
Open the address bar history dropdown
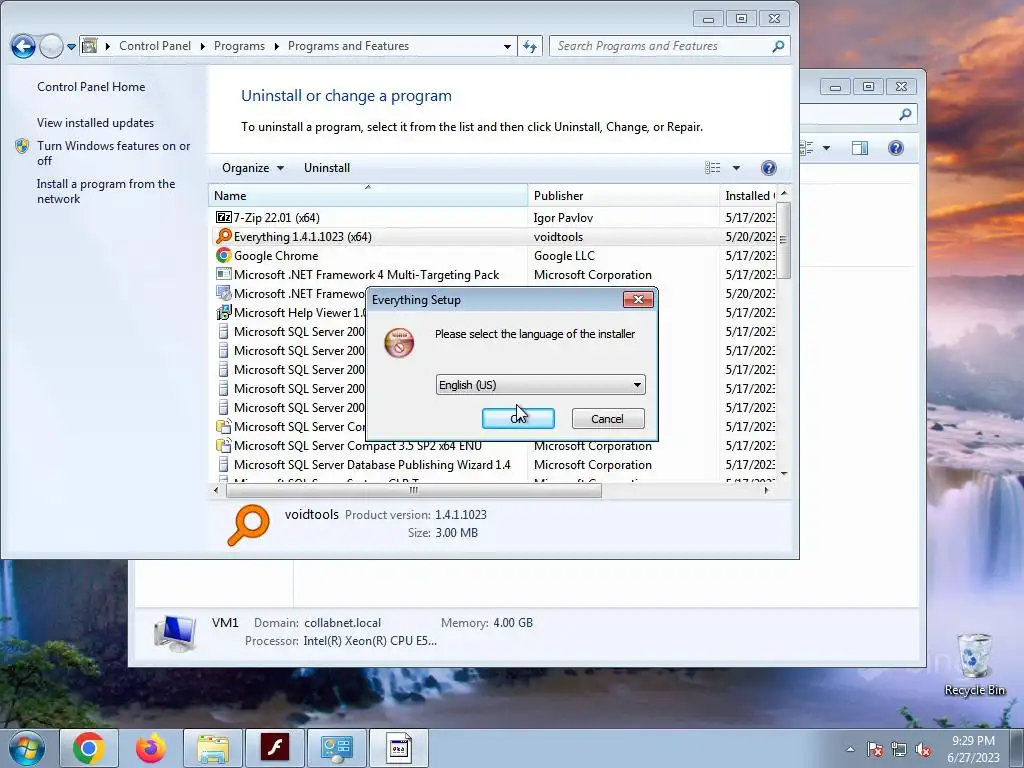[x=507, y=46]
